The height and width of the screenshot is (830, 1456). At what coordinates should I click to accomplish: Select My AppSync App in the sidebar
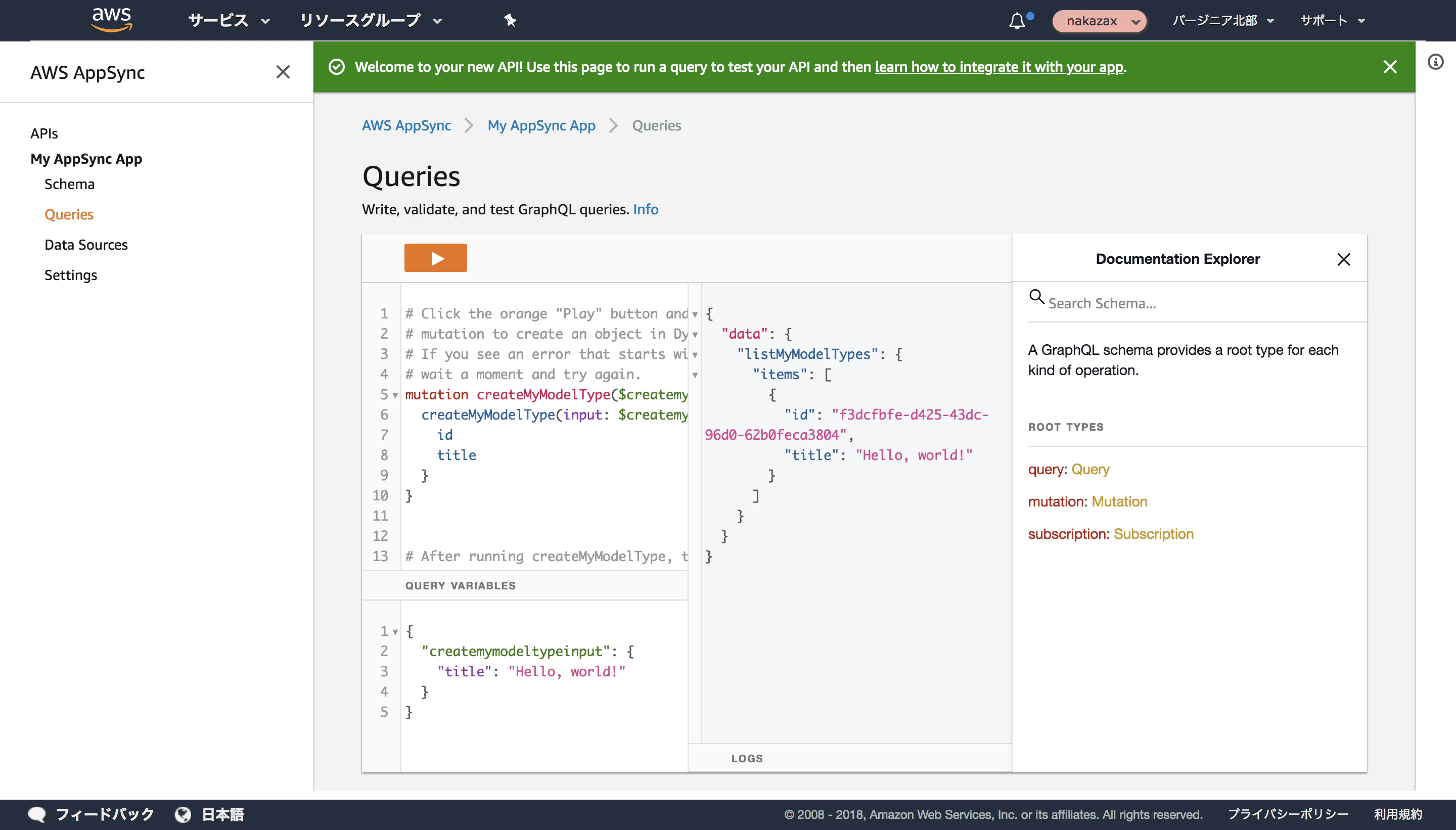tap(86, 159)
